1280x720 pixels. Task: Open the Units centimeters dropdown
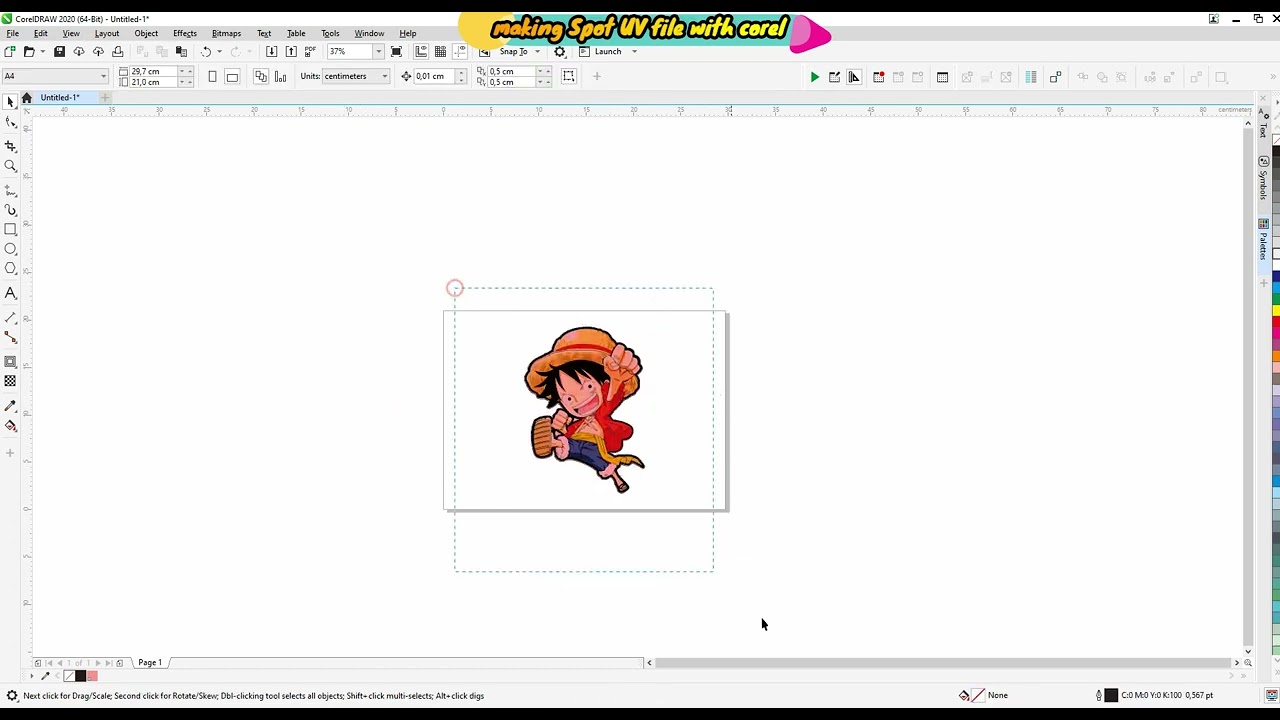pos(384,77)
